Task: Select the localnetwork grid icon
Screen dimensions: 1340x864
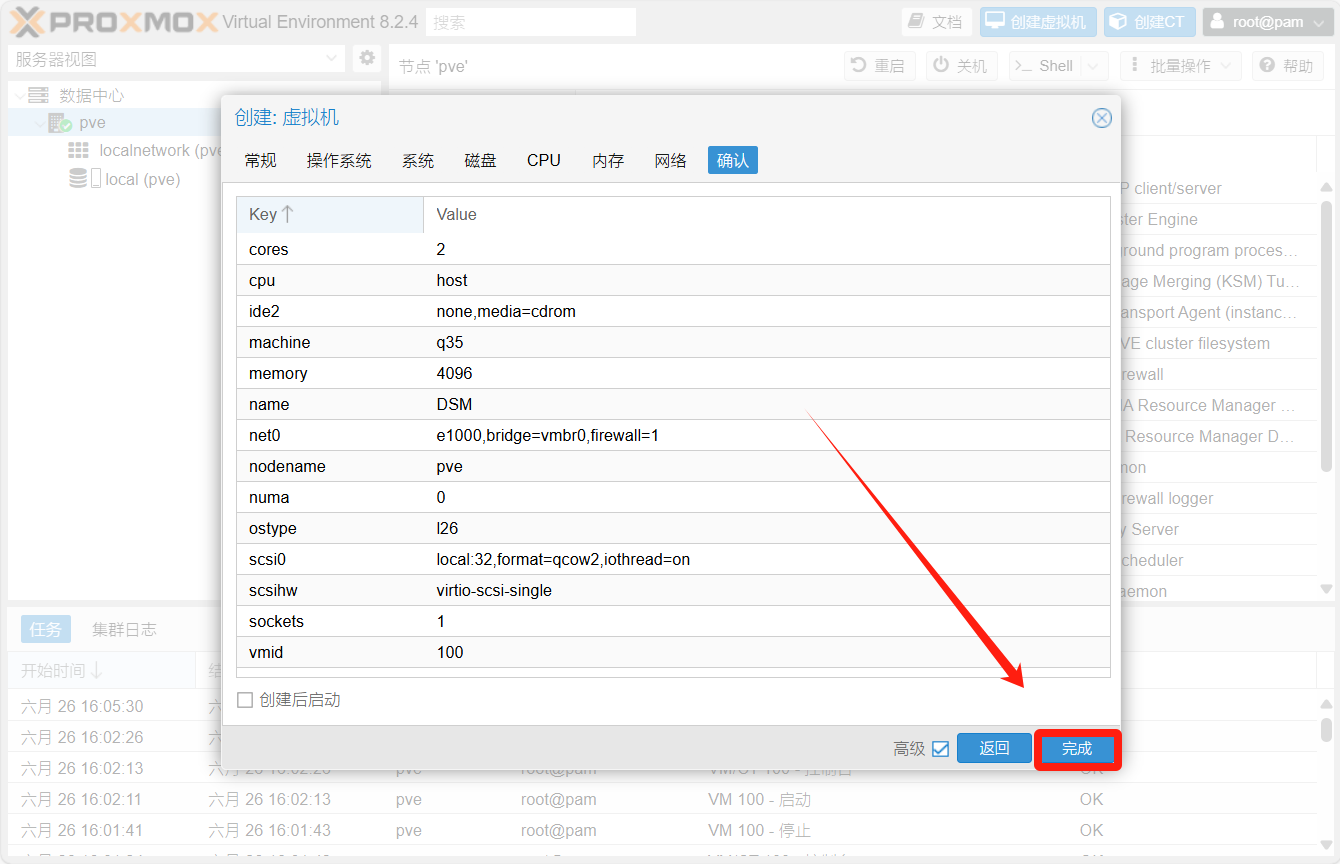Action: [x=78, y=151]
